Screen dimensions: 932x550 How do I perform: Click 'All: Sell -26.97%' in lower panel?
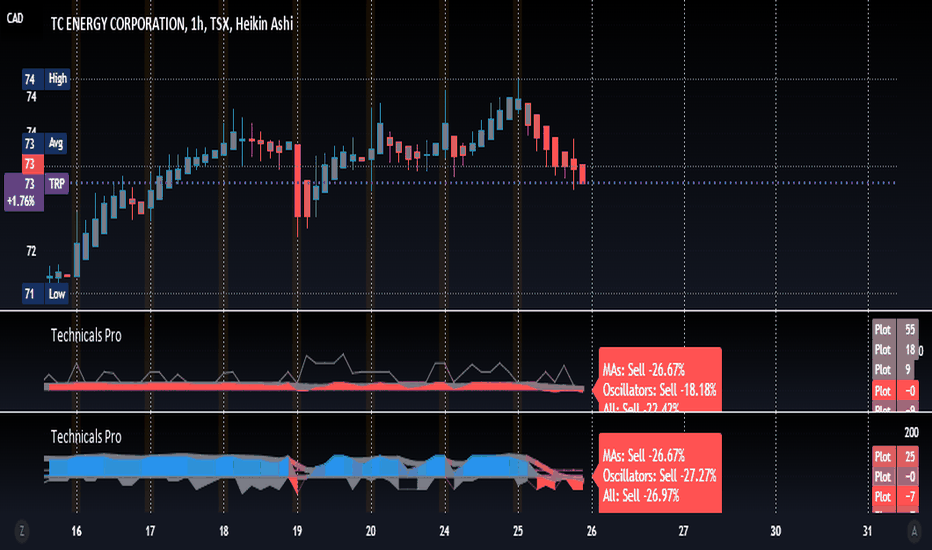(x=641, y=495)
